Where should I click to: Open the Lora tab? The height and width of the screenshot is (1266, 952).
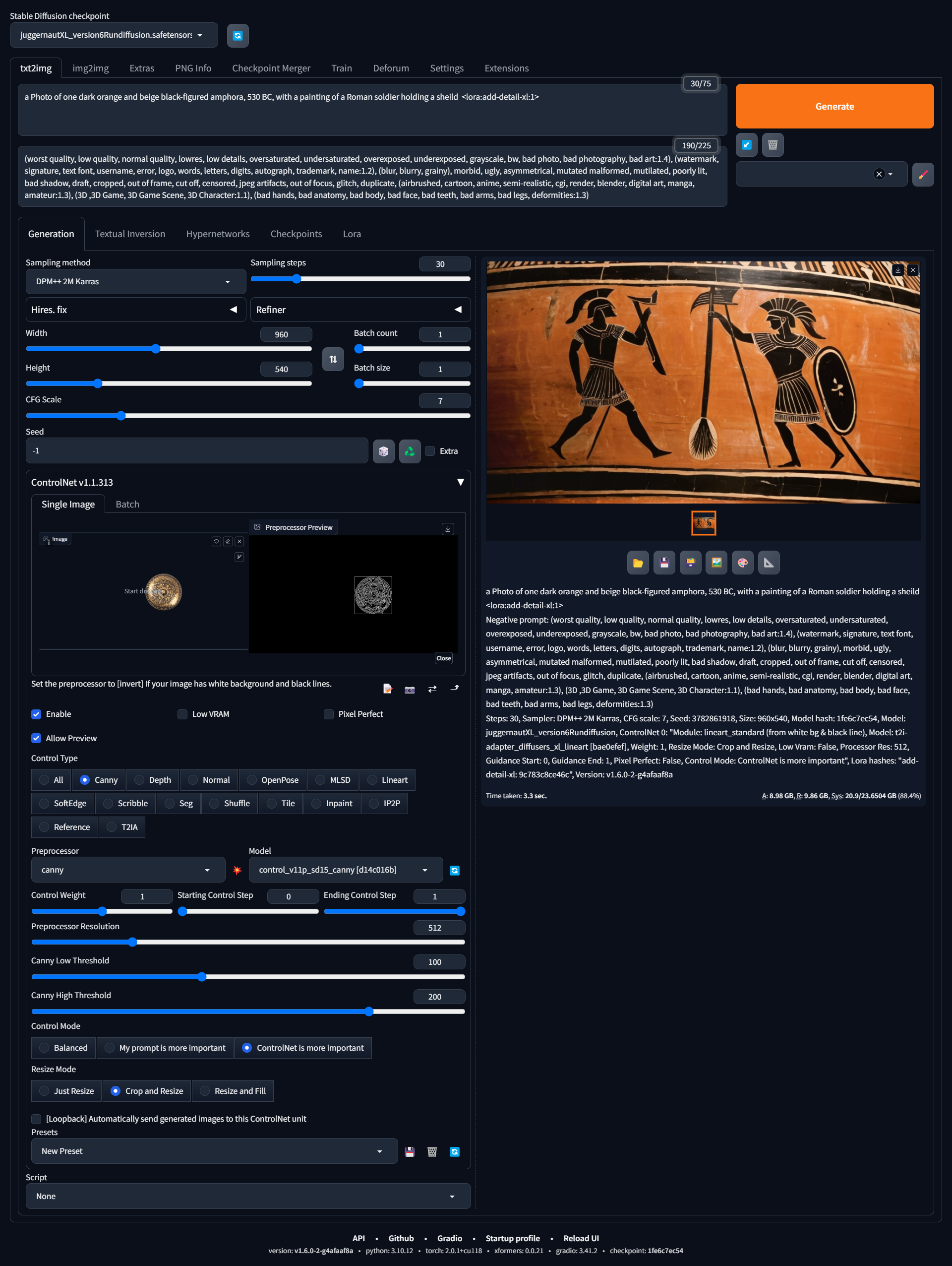(351, 234)
